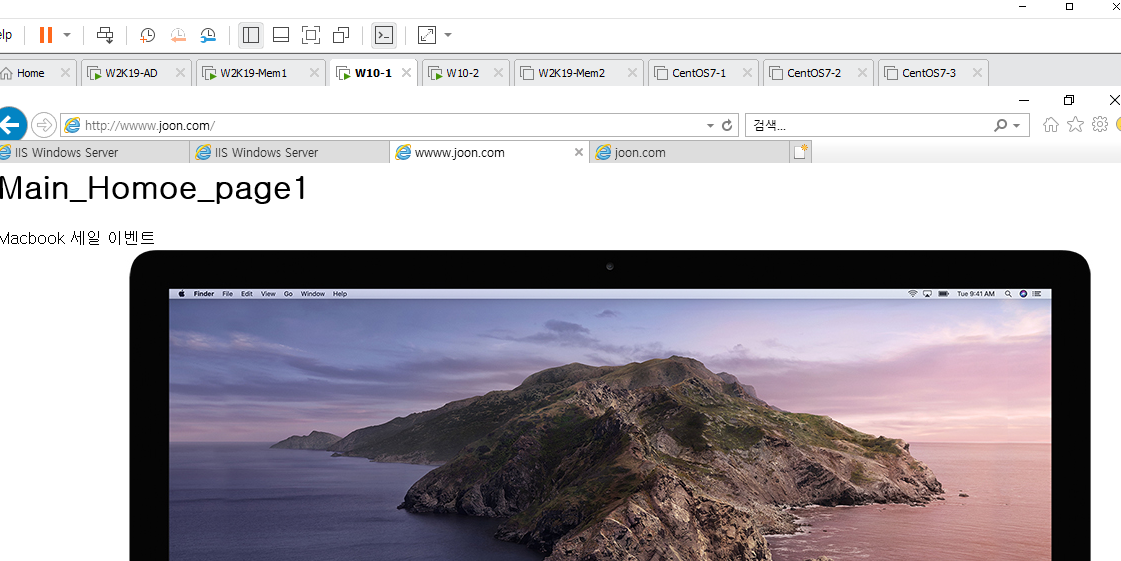
Task: Open the search provider dropdown arrow
Action: [1016, 126]
